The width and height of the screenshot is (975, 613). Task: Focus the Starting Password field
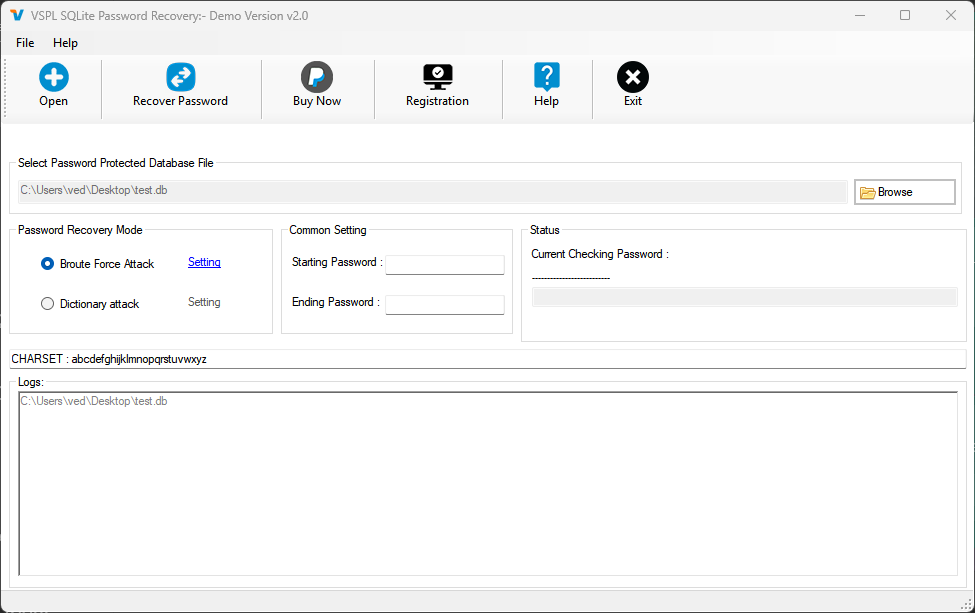(x=445, y=264)
